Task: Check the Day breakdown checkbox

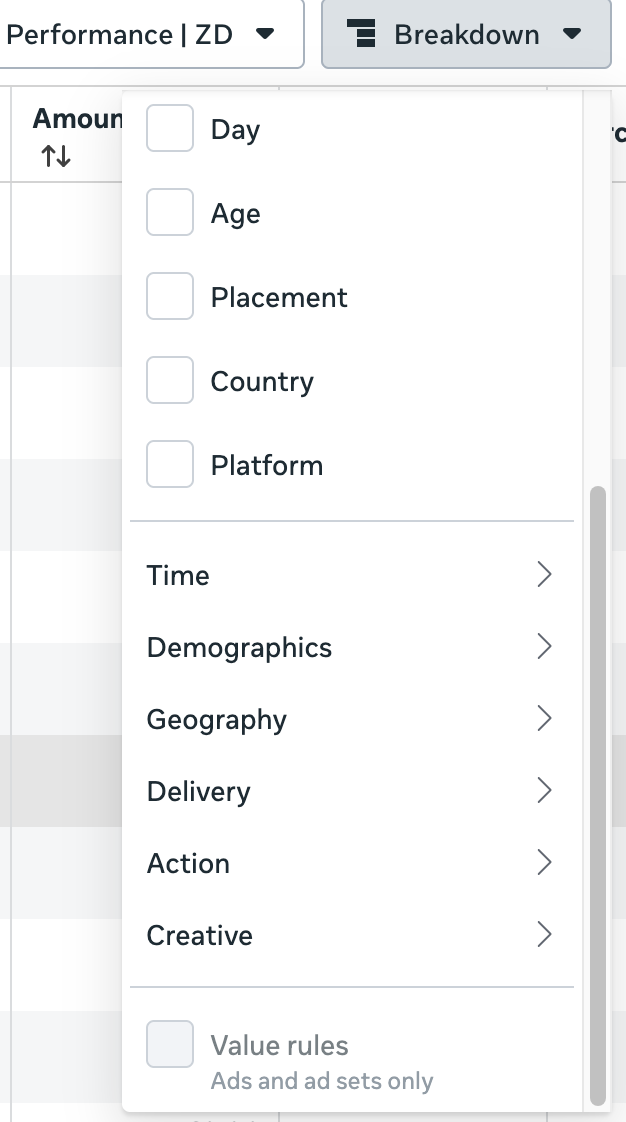Action: pyautogui.click(x=170, y=129)
